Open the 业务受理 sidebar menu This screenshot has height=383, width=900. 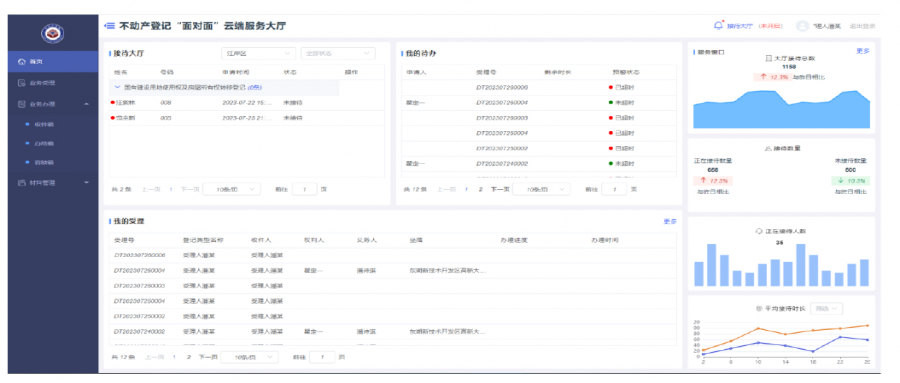(x=53, y=83)
